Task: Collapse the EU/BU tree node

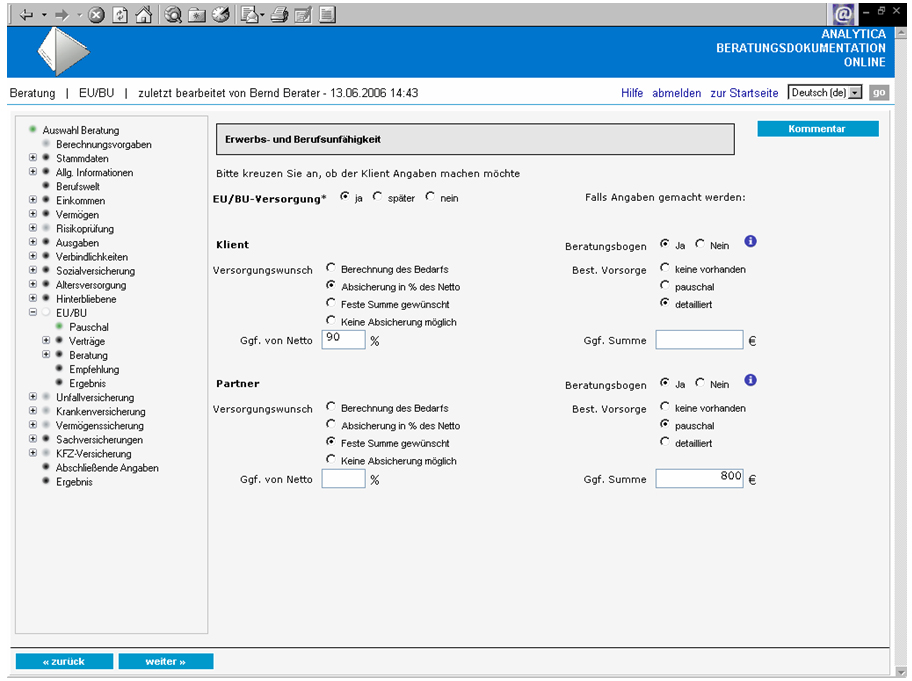Action: tap(33, 313)
